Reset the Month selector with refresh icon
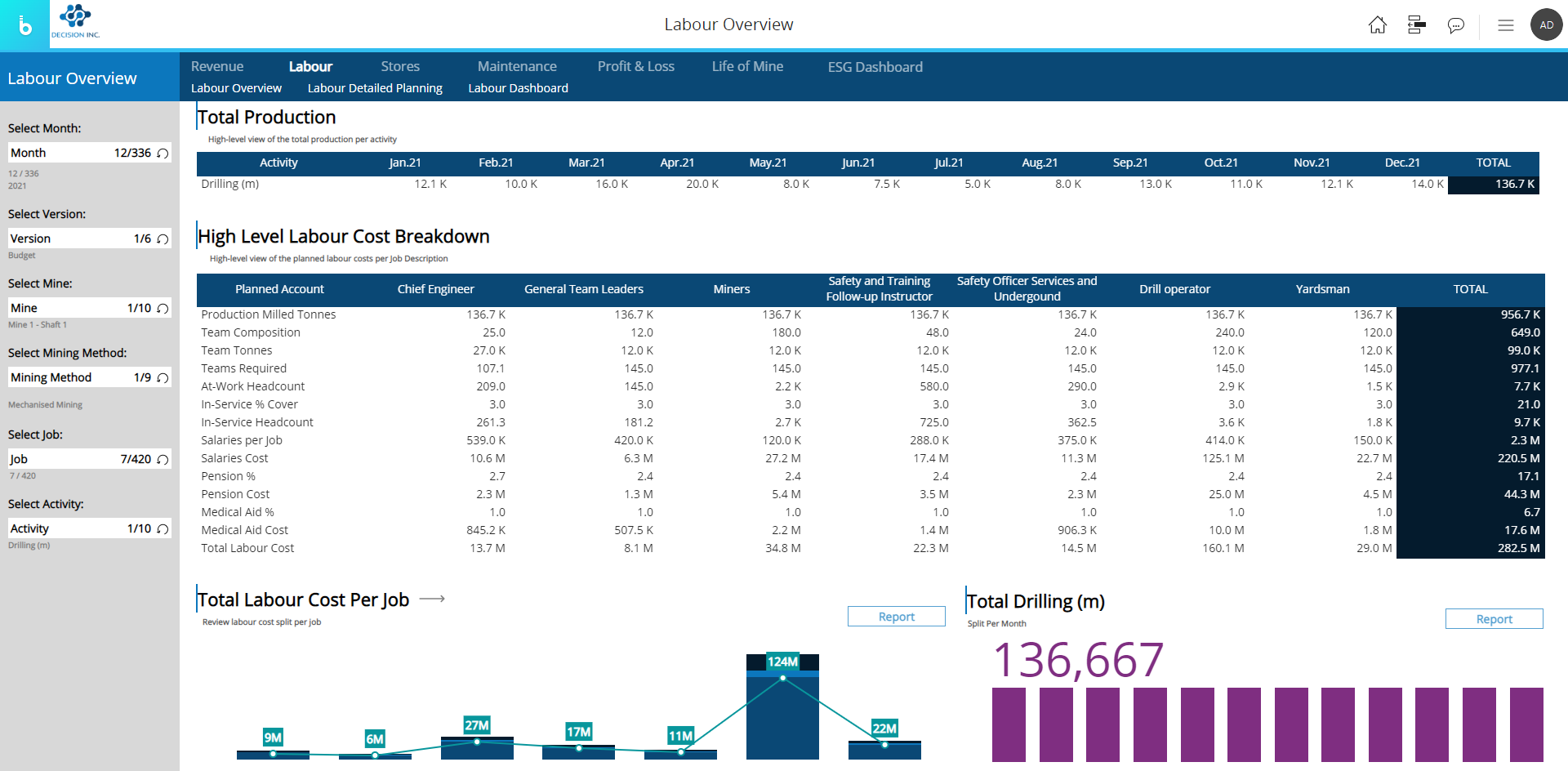Image resolution: width=1568 pixels, height=771 pixels. 163,153
